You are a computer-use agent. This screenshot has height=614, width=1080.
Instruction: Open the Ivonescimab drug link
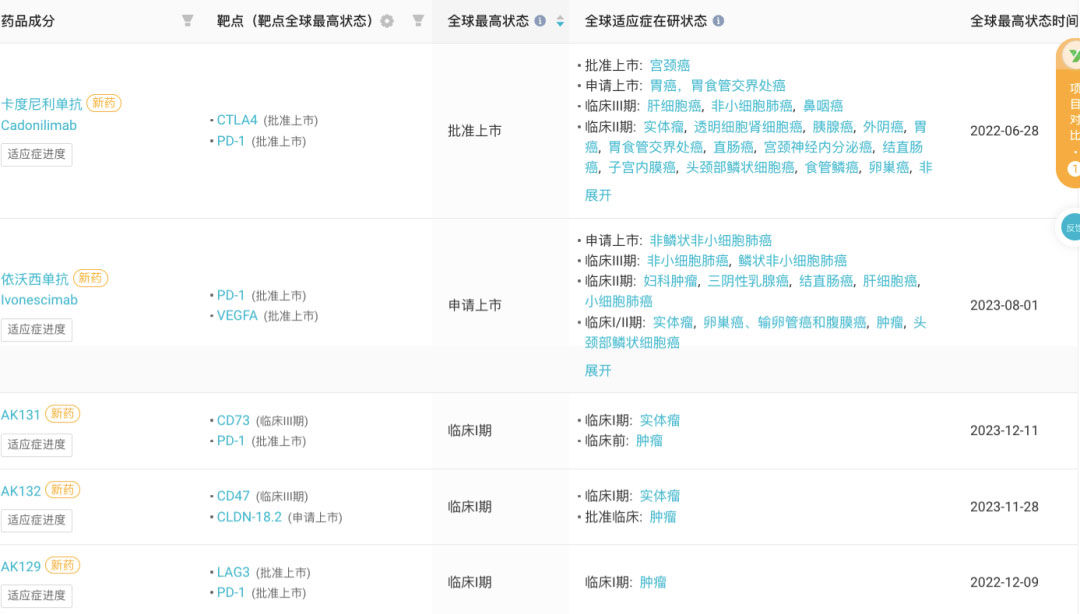tap(39, 300)
